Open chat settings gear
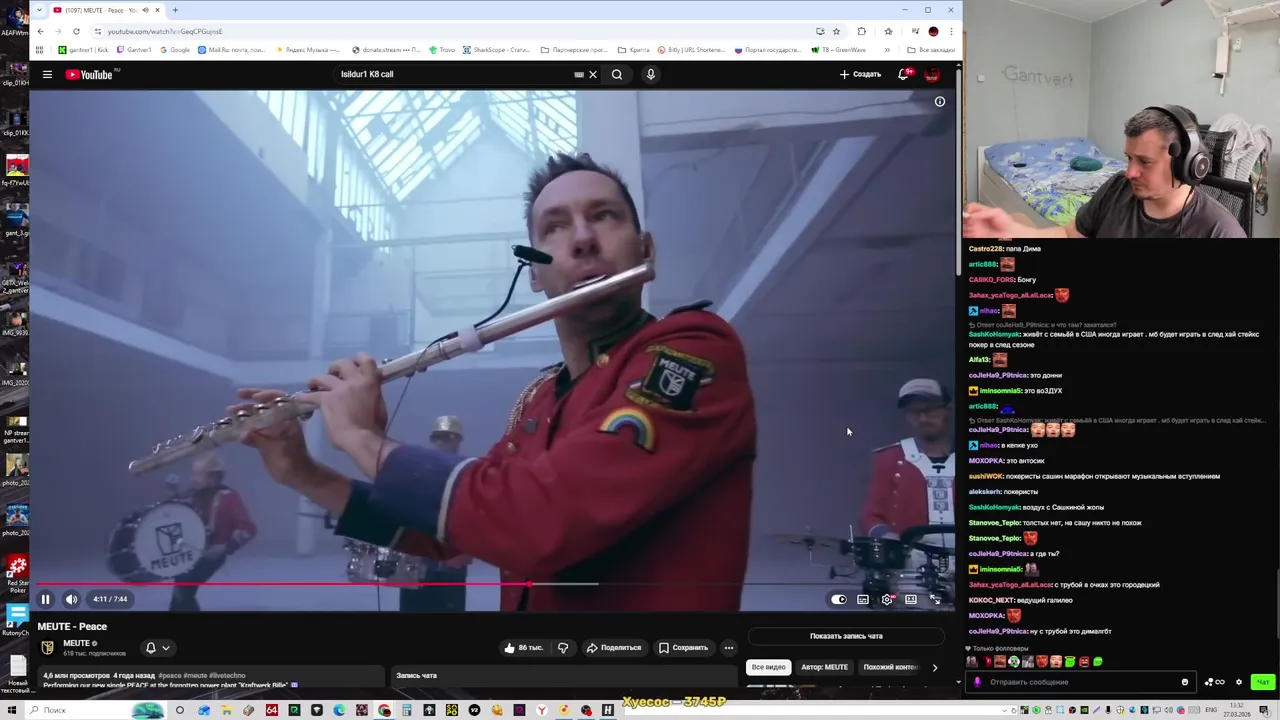 click(x=1239, y=682)
